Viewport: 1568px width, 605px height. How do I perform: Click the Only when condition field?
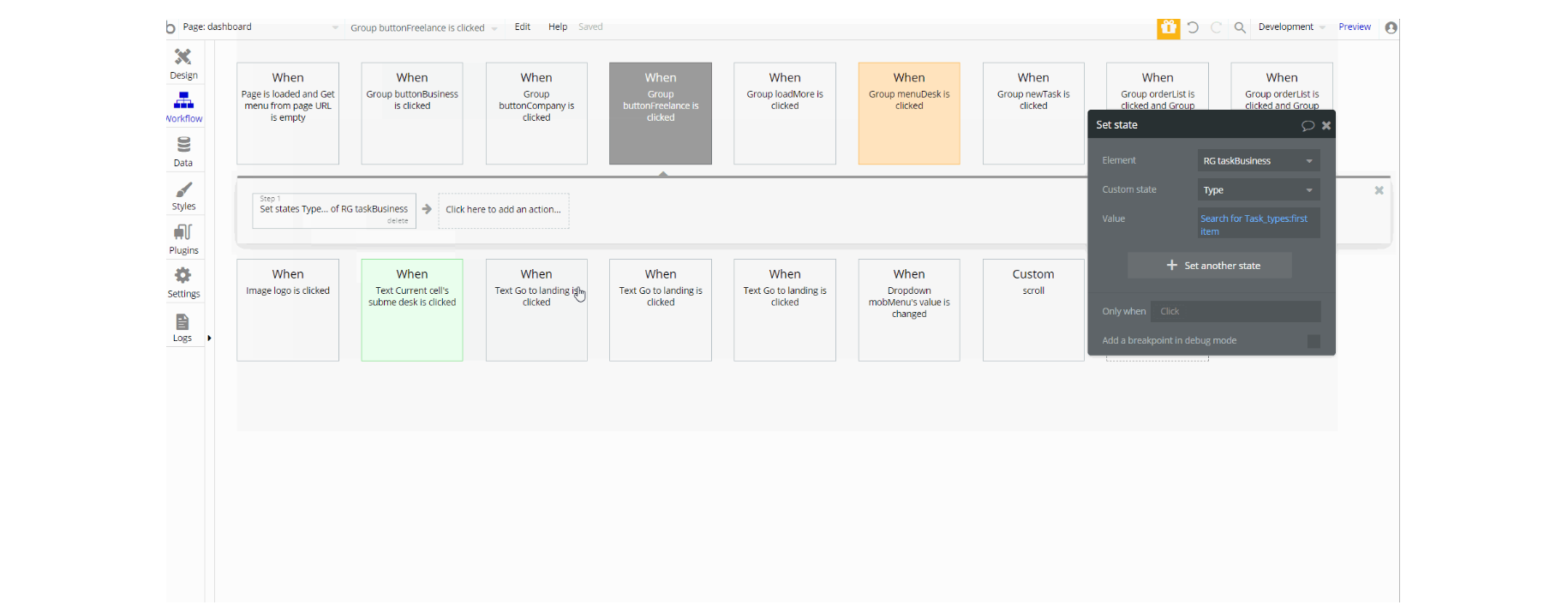coord(1236,312)
